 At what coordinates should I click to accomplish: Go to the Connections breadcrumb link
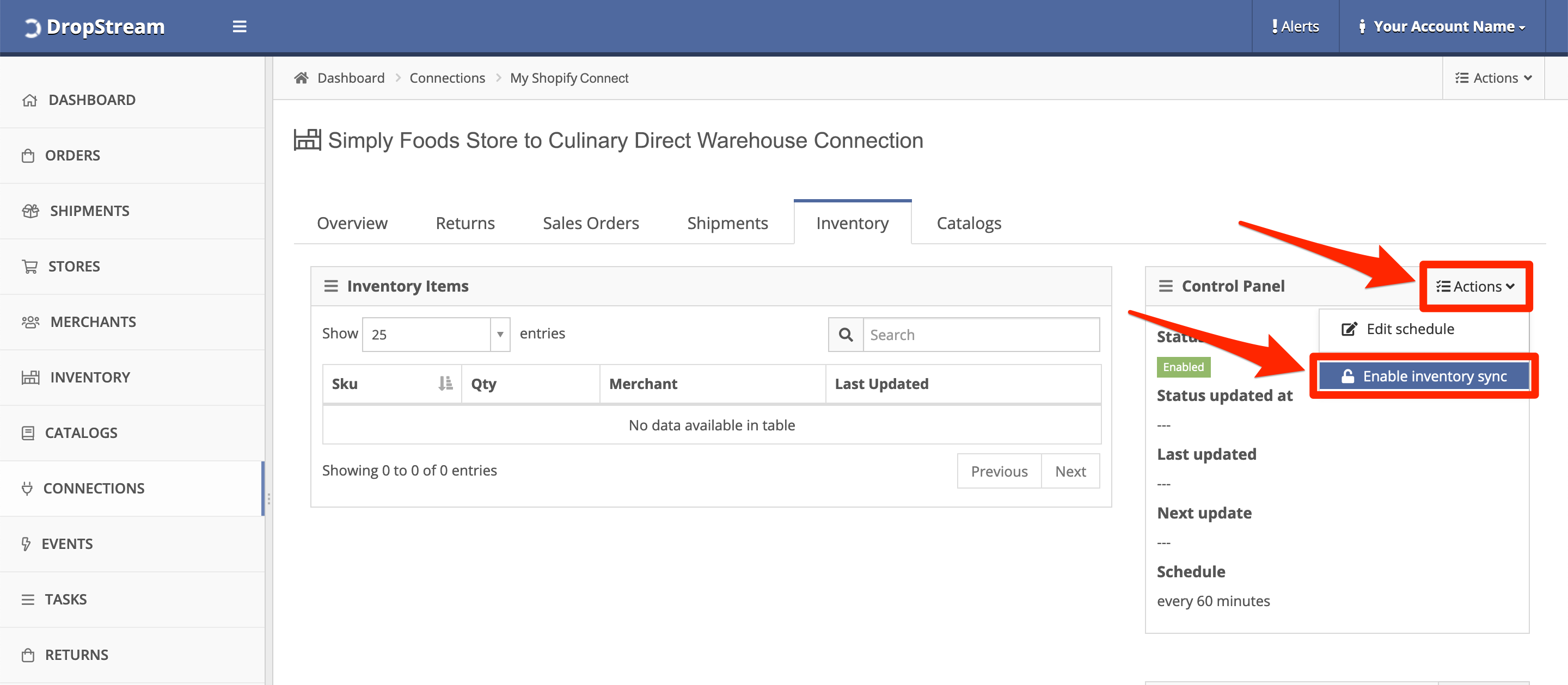coord(447,78)
